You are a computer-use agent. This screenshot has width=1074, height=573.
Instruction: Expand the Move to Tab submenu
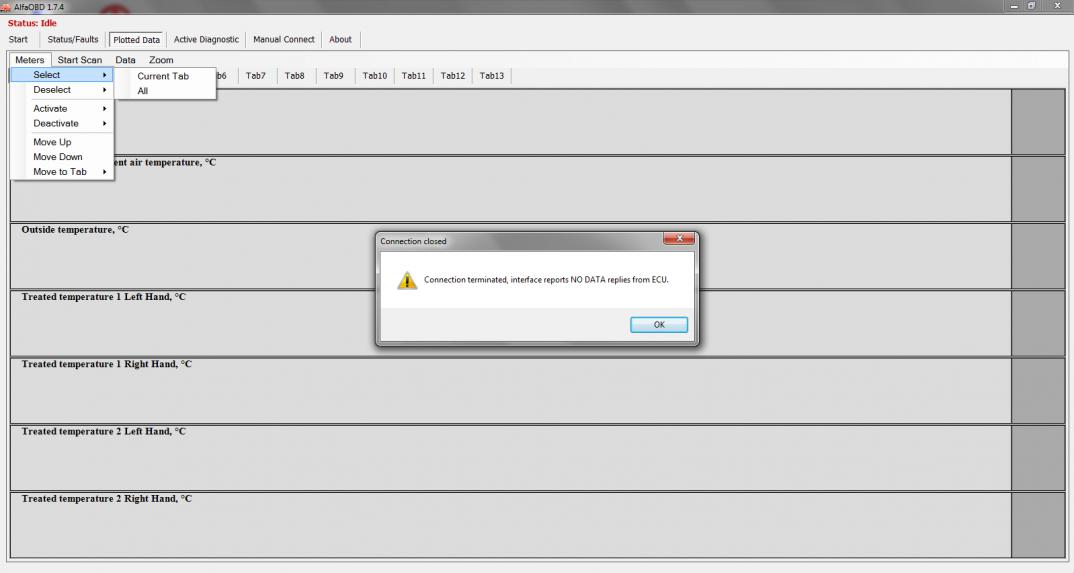coord(62,172)
